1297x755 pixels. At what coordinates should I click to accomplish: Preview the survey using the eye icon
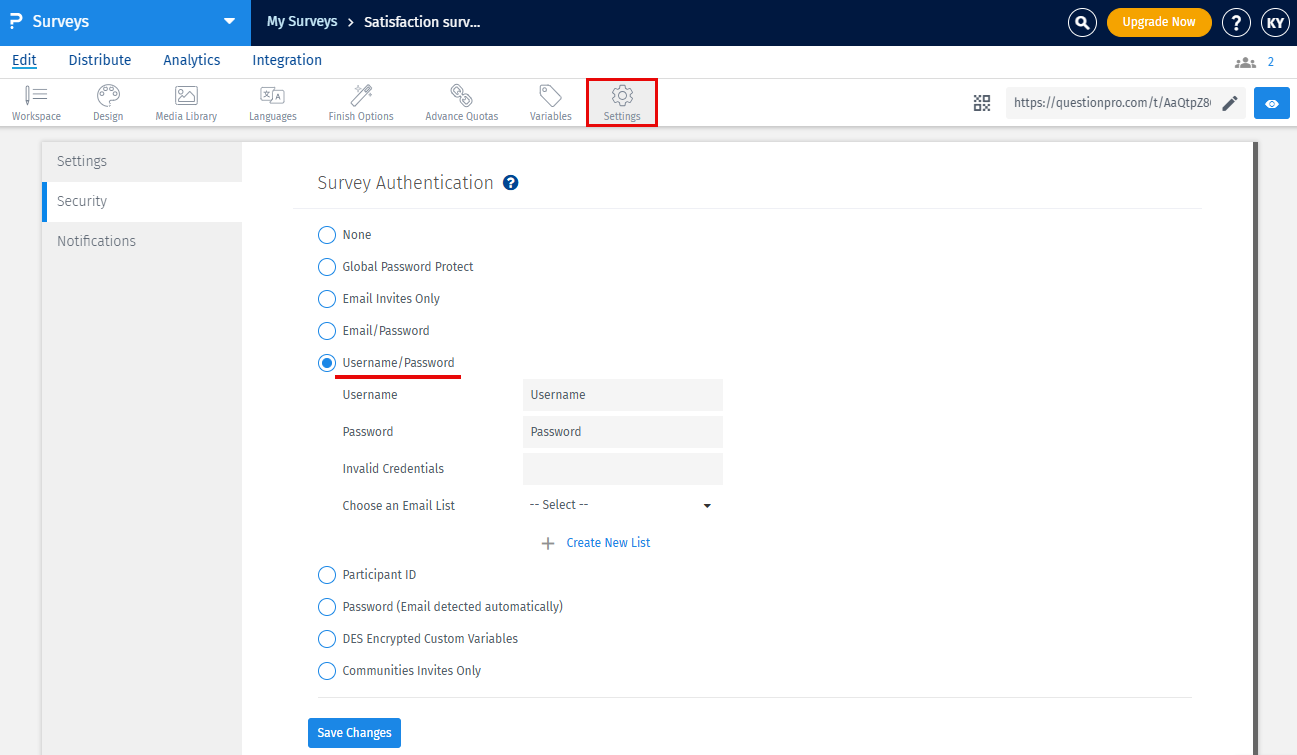pyautogui.click(x=1271, y=102)
